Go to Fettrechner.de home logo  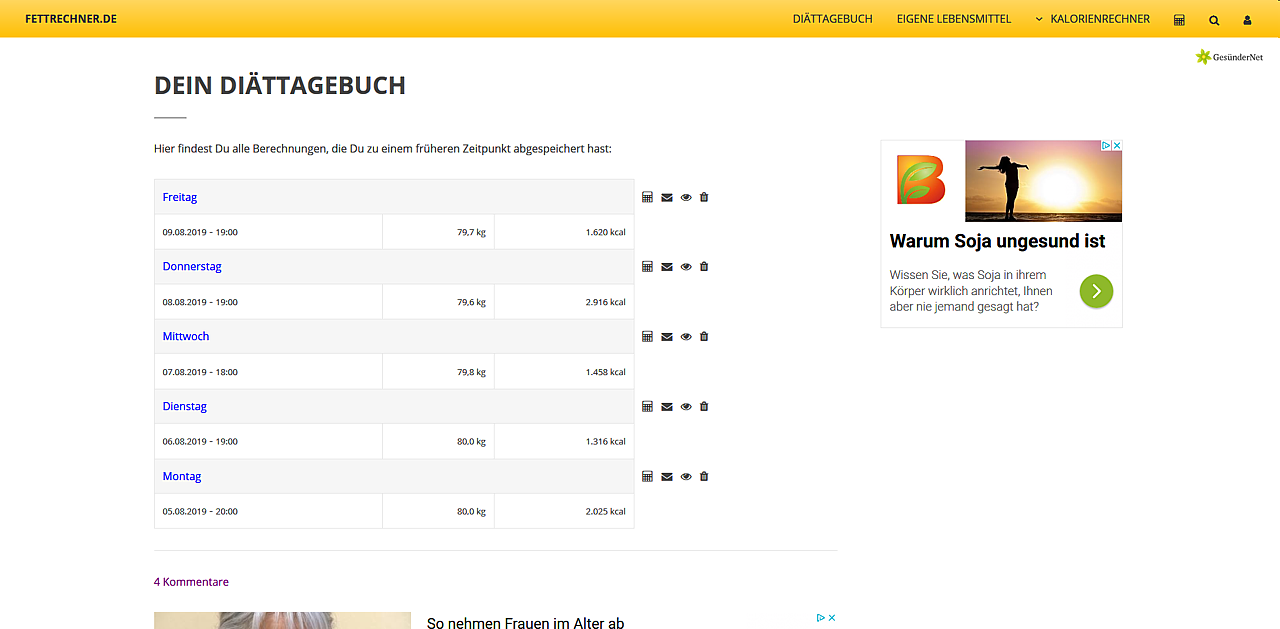click(x=71, y=19)
